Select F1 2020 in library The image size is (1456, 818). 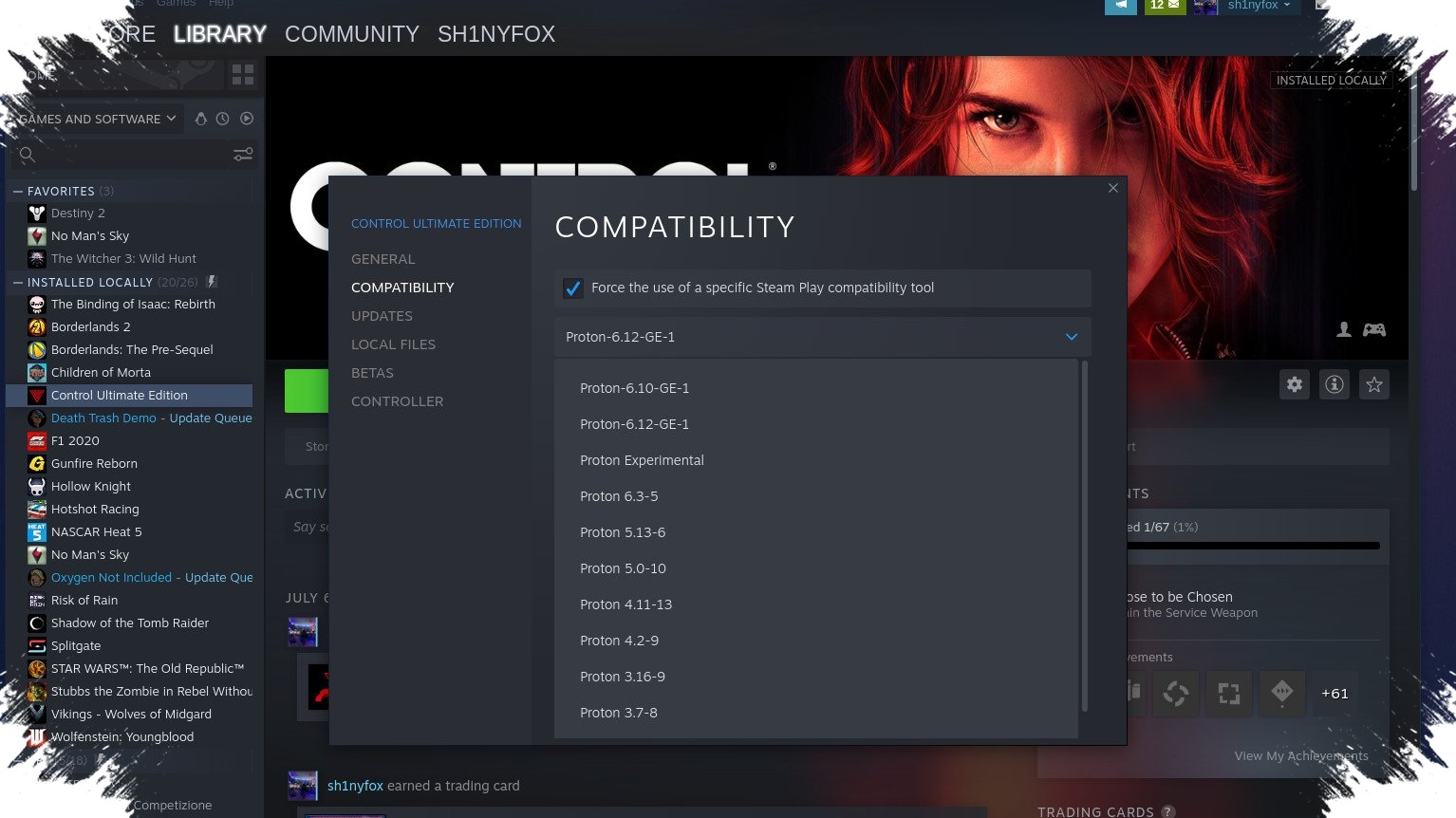75,441
